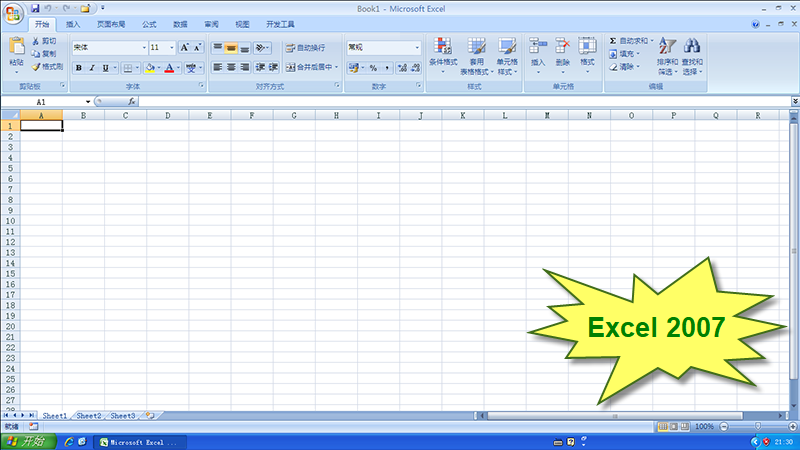Toggle bold formatting (B)
This screenshot has width=800, height=450.
[x=79, y=68]
